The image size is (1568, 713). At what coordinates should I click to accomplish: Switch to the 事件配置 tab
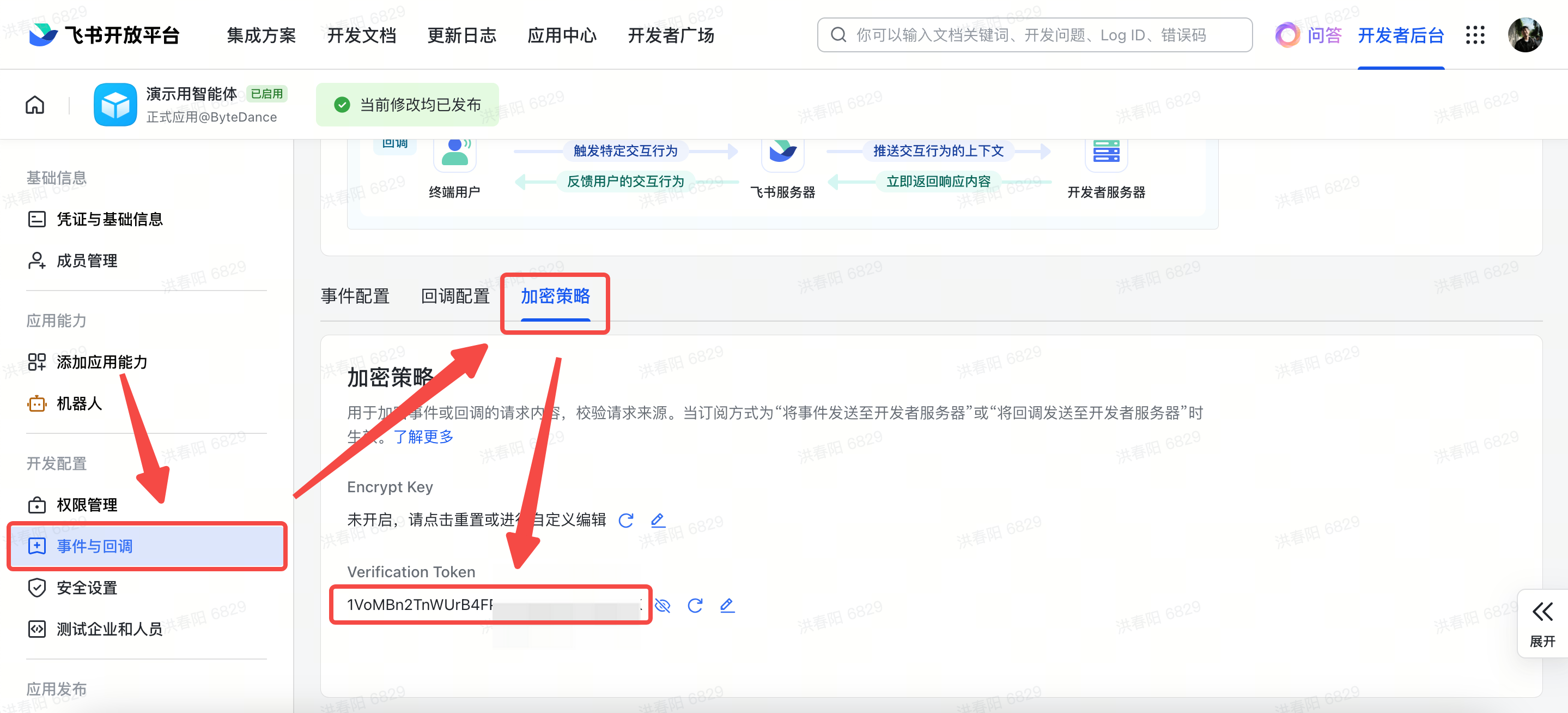pos(355,297)
